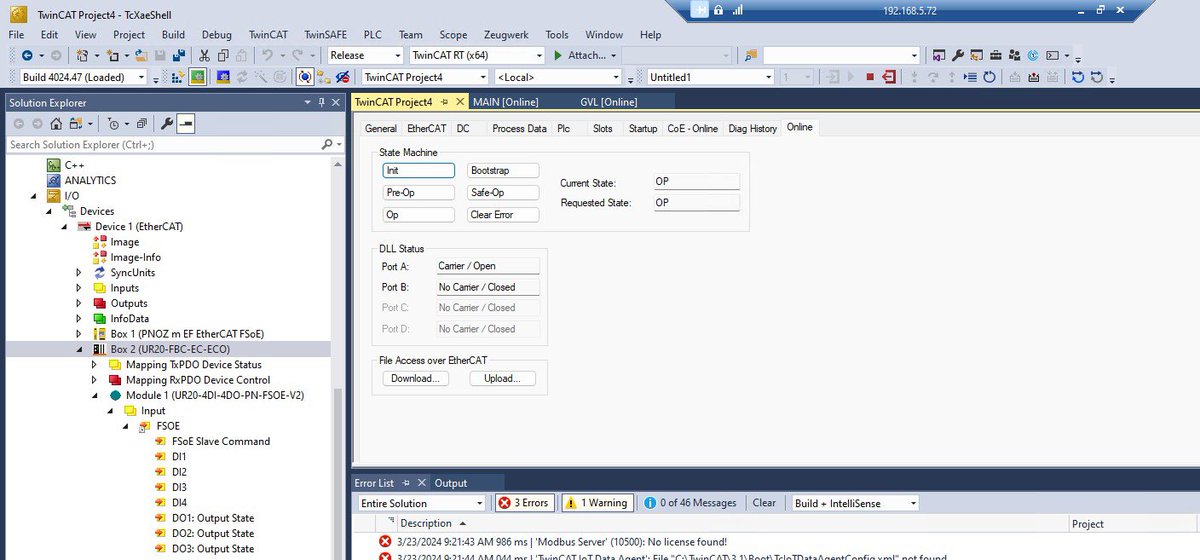Screen dimensions: 1200x560
Task: Select Module 1 (UR20-4DI-4DO-PN-FSOE-V2) item
Action: click(x=215, y=395)
